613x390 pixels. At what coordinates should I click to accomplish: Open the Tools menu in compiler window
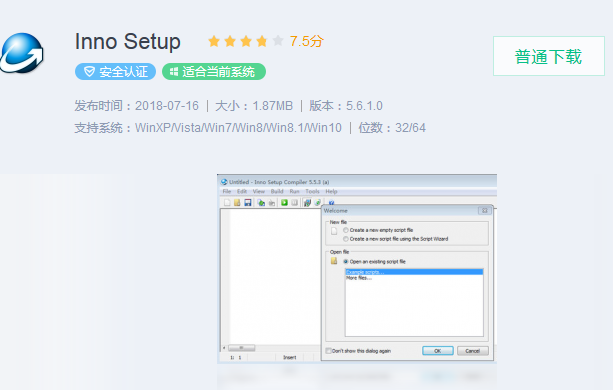312,191
